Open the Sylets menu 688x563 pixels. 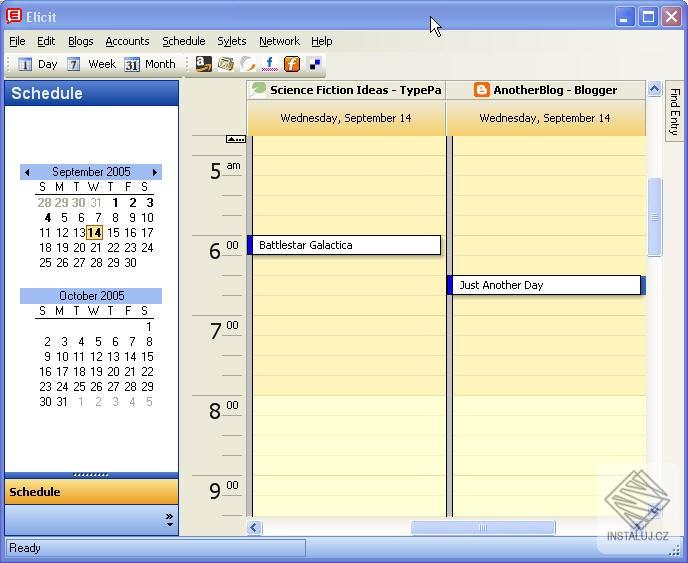(232, 41)
